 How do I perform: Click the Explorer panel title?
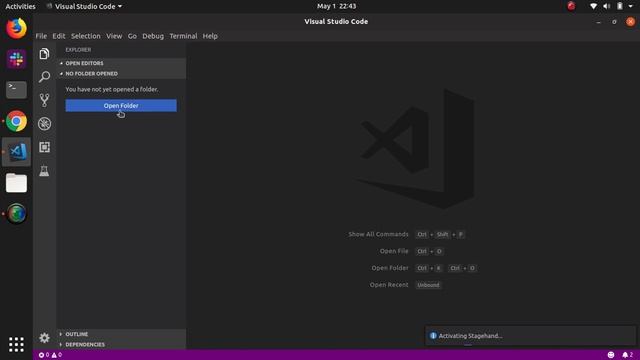[x=78, y=50]
